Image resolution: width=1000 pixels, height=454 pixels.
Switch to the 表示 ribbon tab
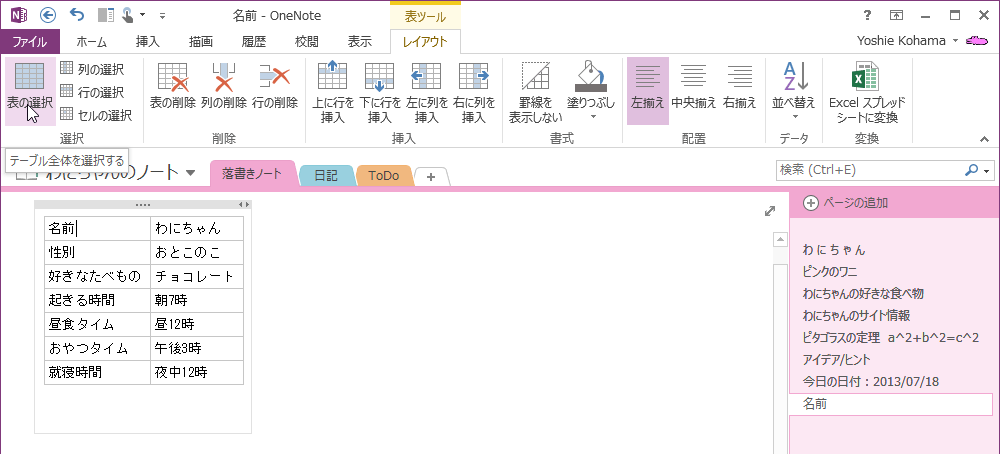(360, 42)
